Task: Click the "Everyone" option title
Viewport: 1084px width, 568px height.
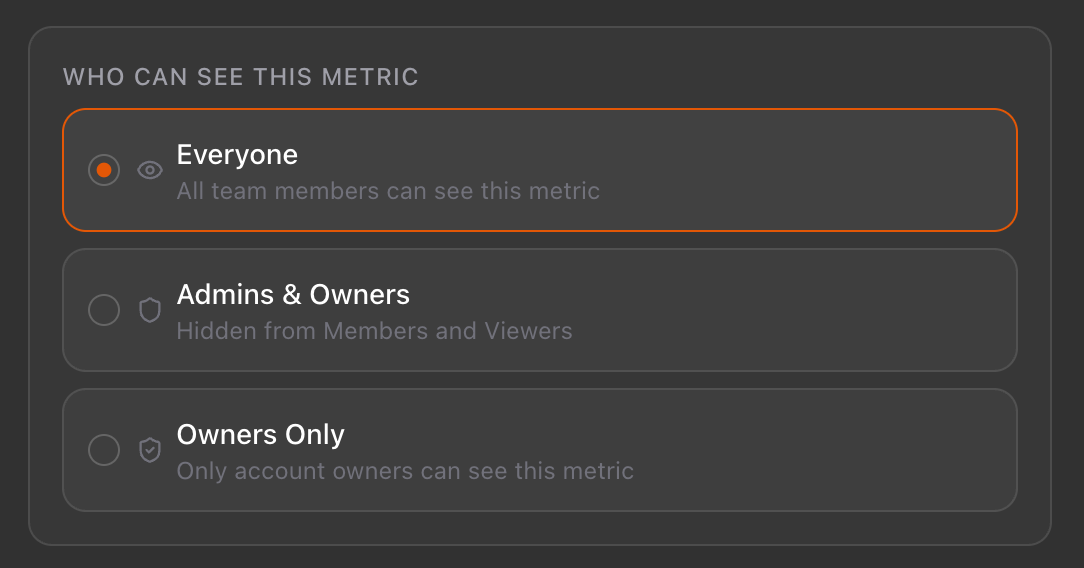Action: click(x=237, y=155)
